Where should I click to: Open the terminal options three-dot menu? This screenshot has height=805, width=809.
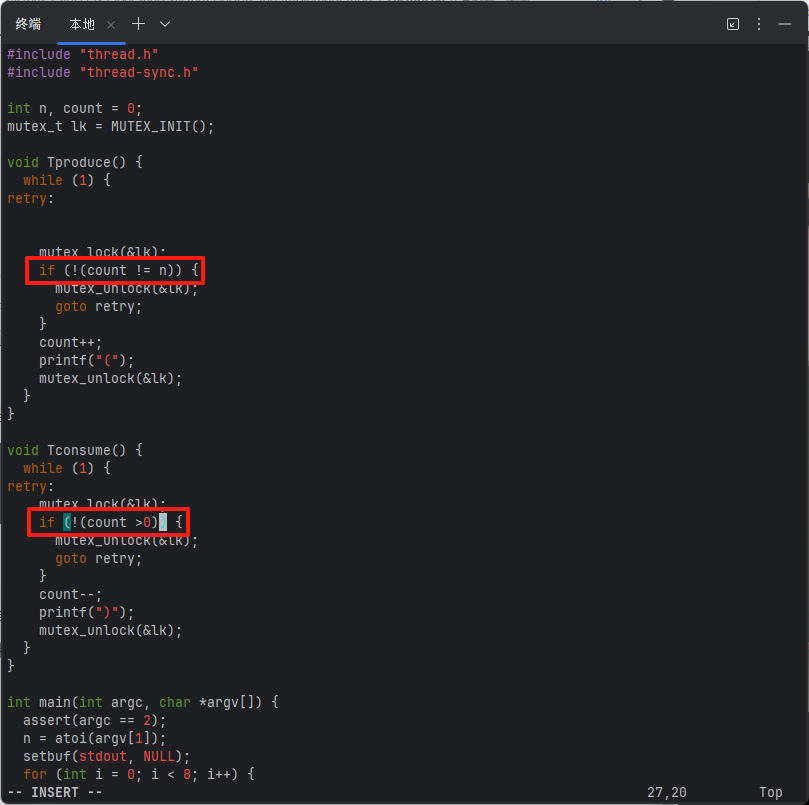coord(759,24)
